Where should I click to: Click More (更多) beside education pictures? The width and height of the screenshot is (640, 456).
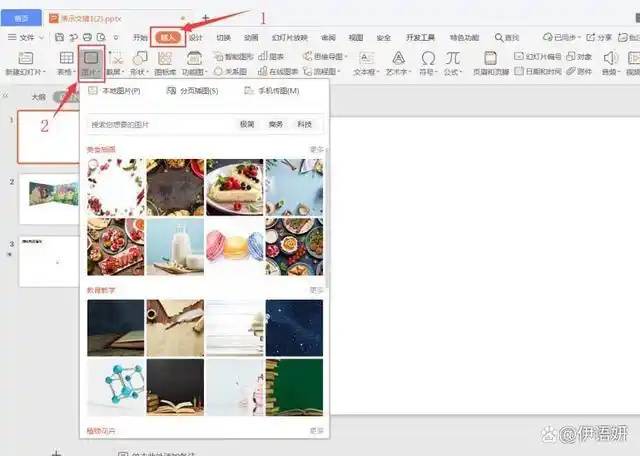point(317,290)
